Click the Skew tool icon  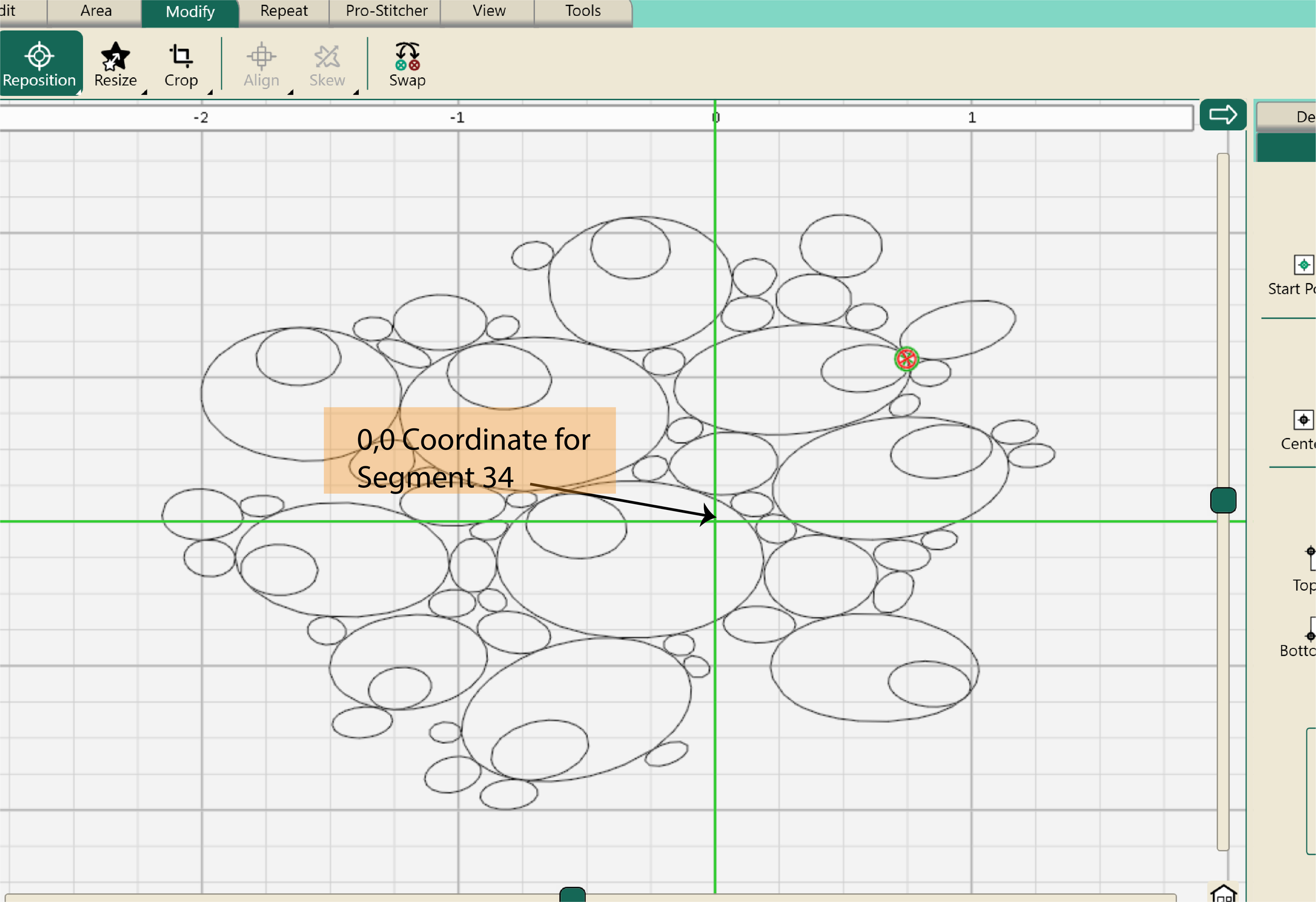(x=327, y=56)
